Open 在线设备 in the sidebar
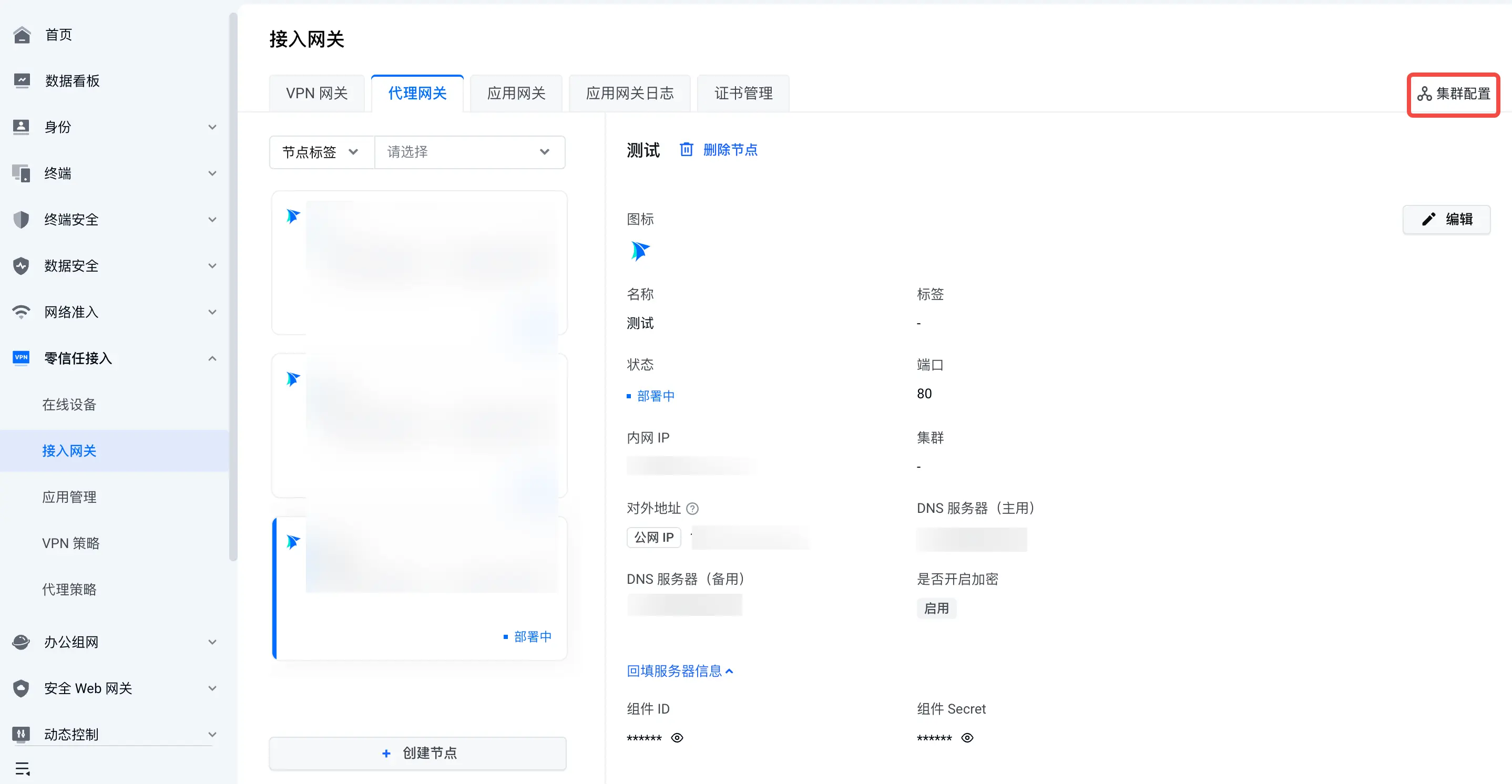 tap(69, 404)
